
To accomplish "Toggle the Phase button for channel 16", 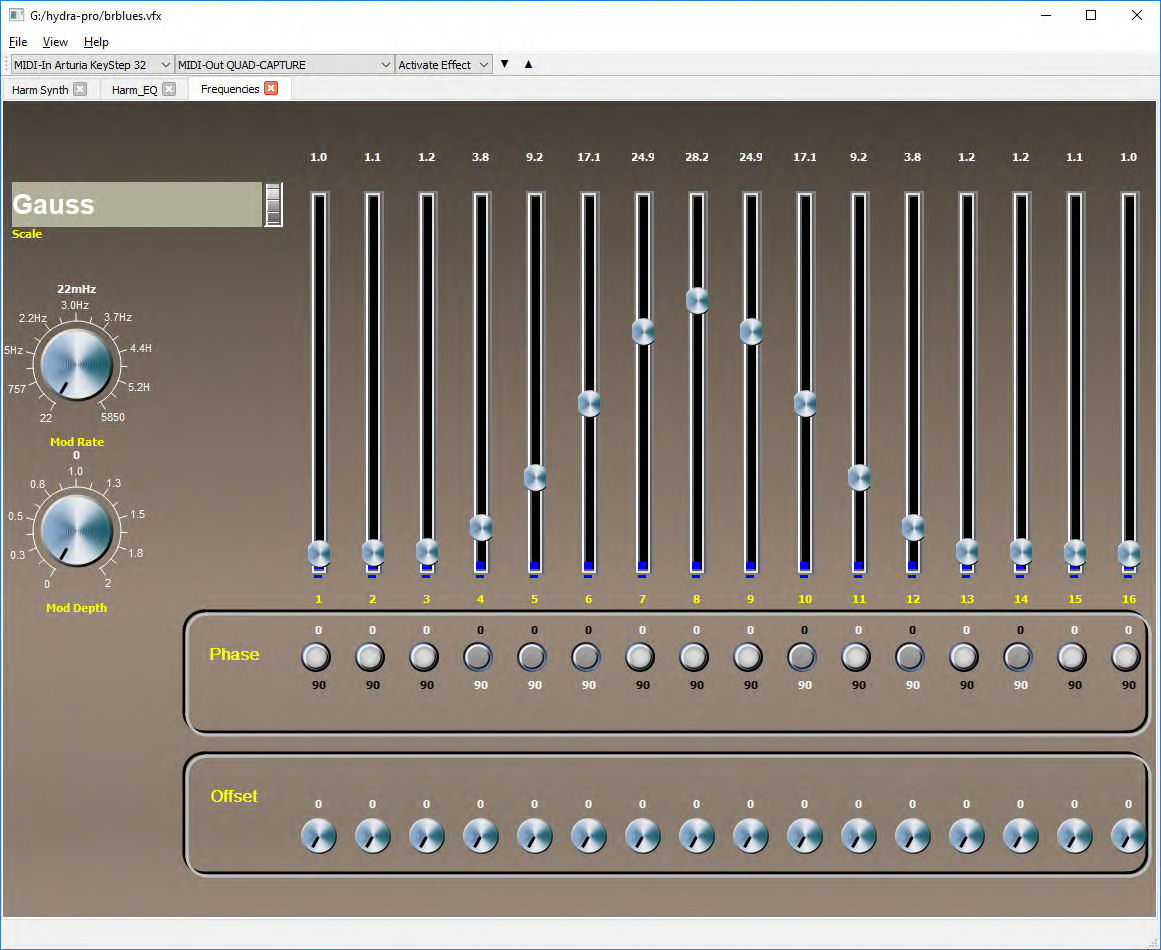I will pyautogui.click(x=1126, y=657).
